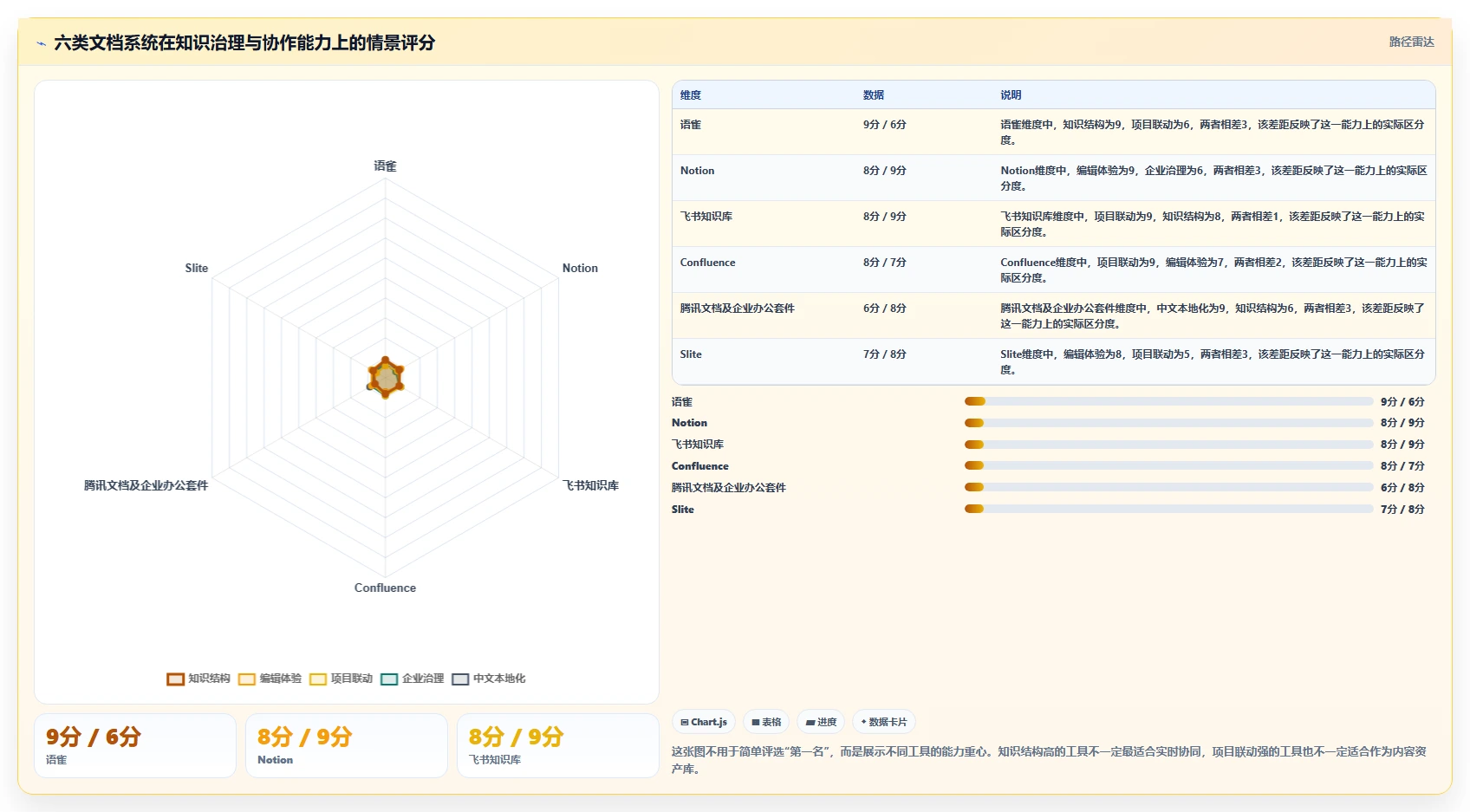1470x812 pixels.
Task: Click the 腾讯文档及企业办公套件 axis label on the radar
Action: pos(146,485)
